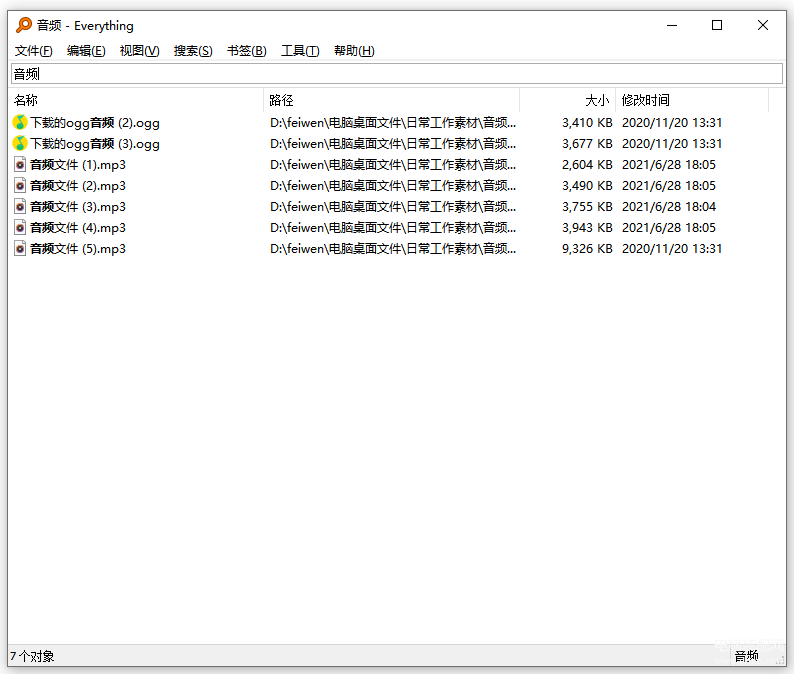Open the 视图(V) menu

139,51
